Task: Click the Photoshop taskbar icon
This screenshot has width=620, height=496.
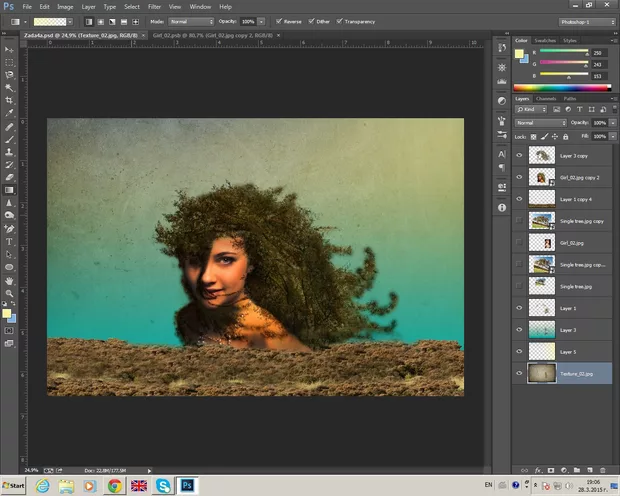Action: [187, 485]
